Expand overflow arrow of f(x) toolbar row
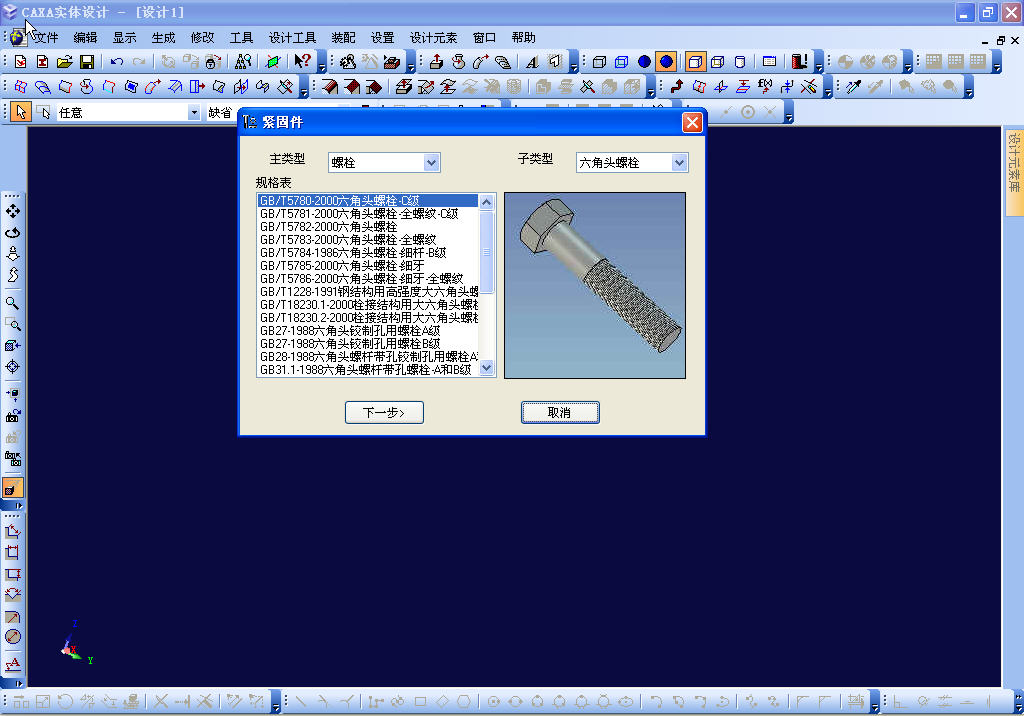This screenshot has height=716, width=1024. (x=828, y=88)
